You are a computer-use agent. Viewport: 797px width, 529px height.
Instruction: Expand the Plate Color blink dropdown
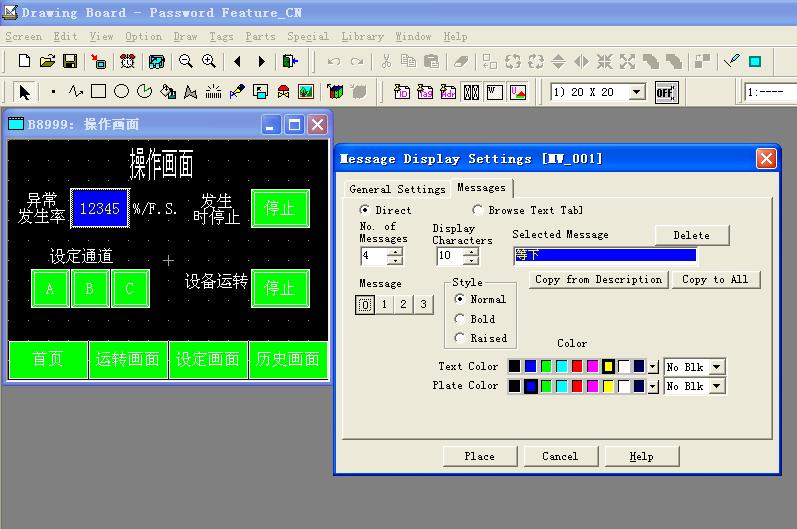point(716,386)
